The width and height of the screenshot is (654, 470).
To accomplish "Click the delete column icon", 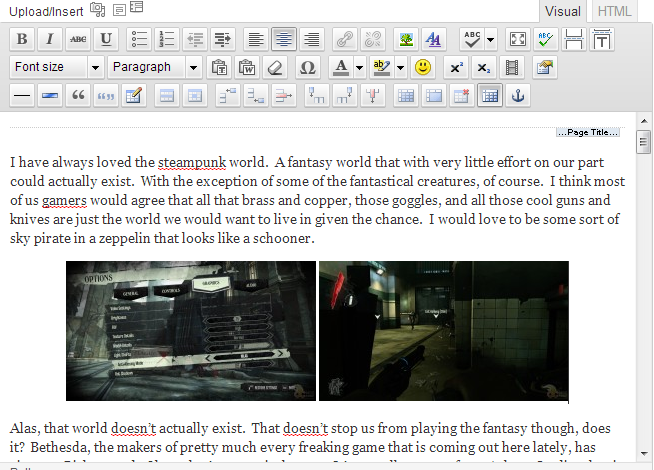I will [x=372, y=96].
